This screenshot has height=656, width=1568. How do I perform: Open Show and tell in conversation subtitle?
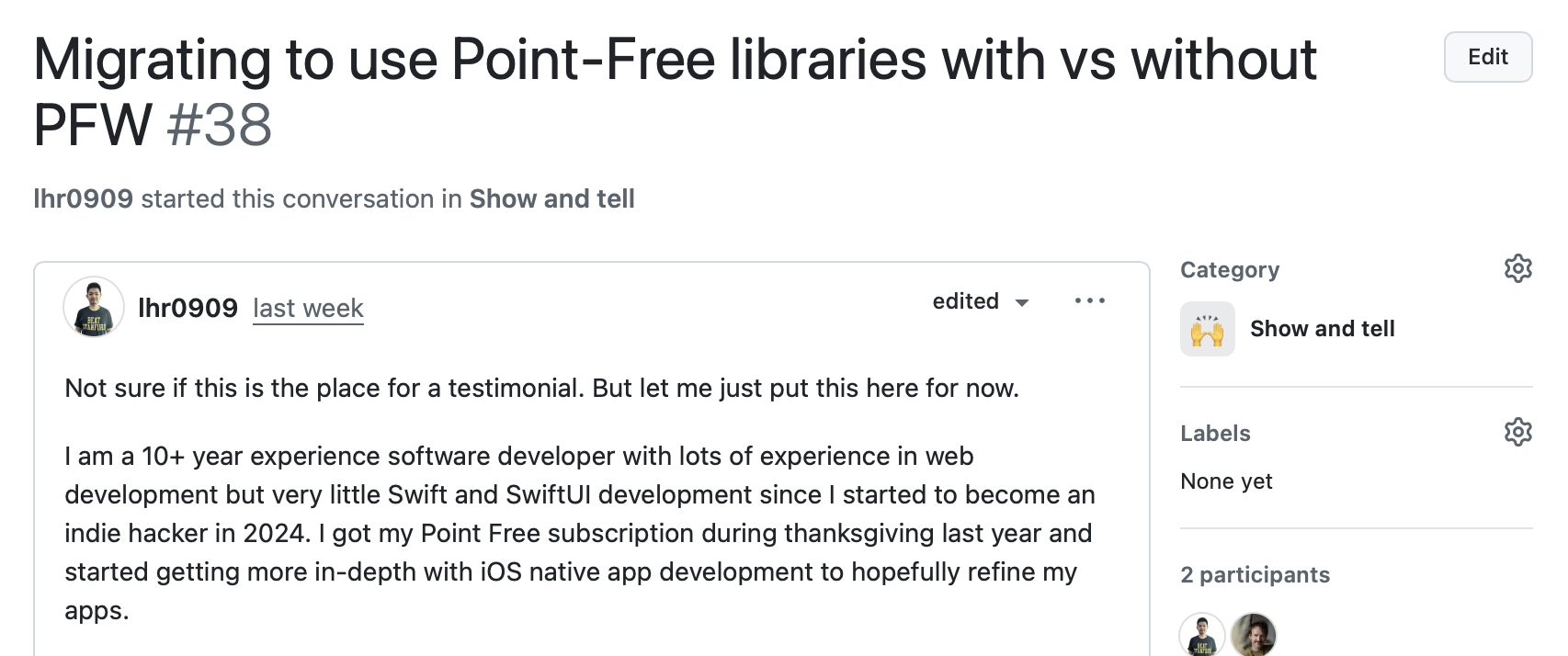click(x=551, y=198)
